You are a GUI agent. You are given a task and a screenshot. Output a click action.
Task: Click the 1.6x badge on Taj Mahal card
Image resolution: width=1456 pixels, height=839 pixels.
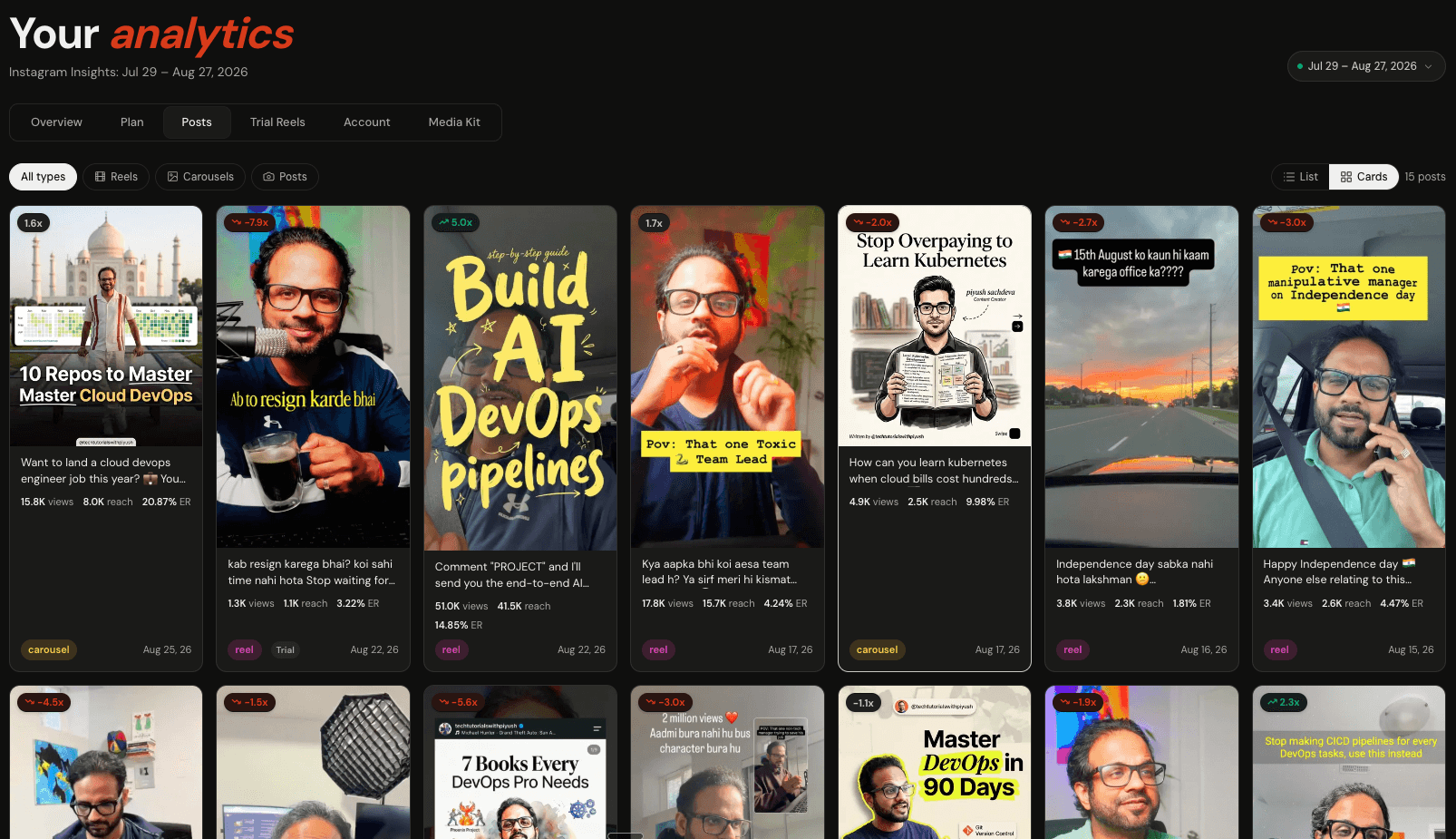tap(34, 223)
